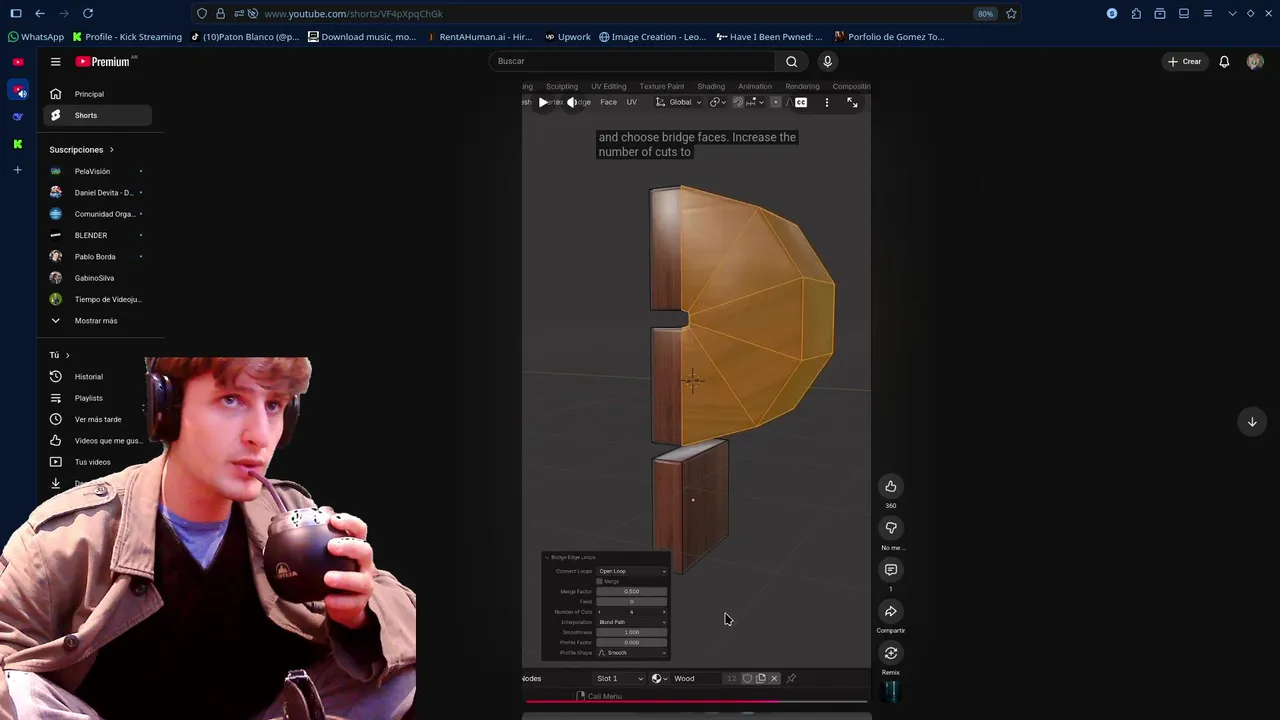Remix this Short
Image resolution: width=1280 pixels, height=720 pixels.
point(890,653)
